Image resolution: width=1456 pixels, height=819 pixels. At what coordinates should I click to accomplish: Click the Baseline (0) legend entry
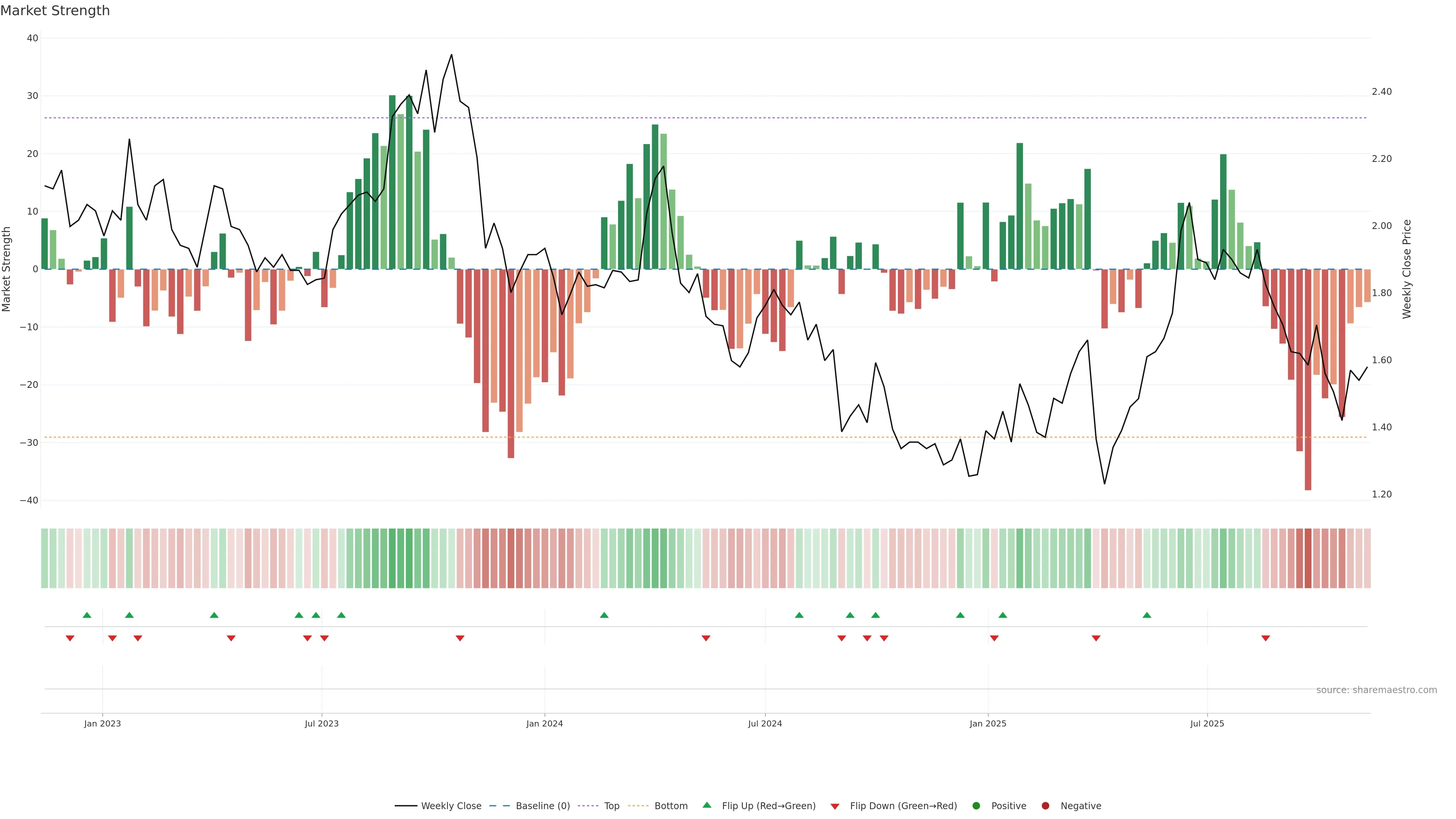coord(542,806)
